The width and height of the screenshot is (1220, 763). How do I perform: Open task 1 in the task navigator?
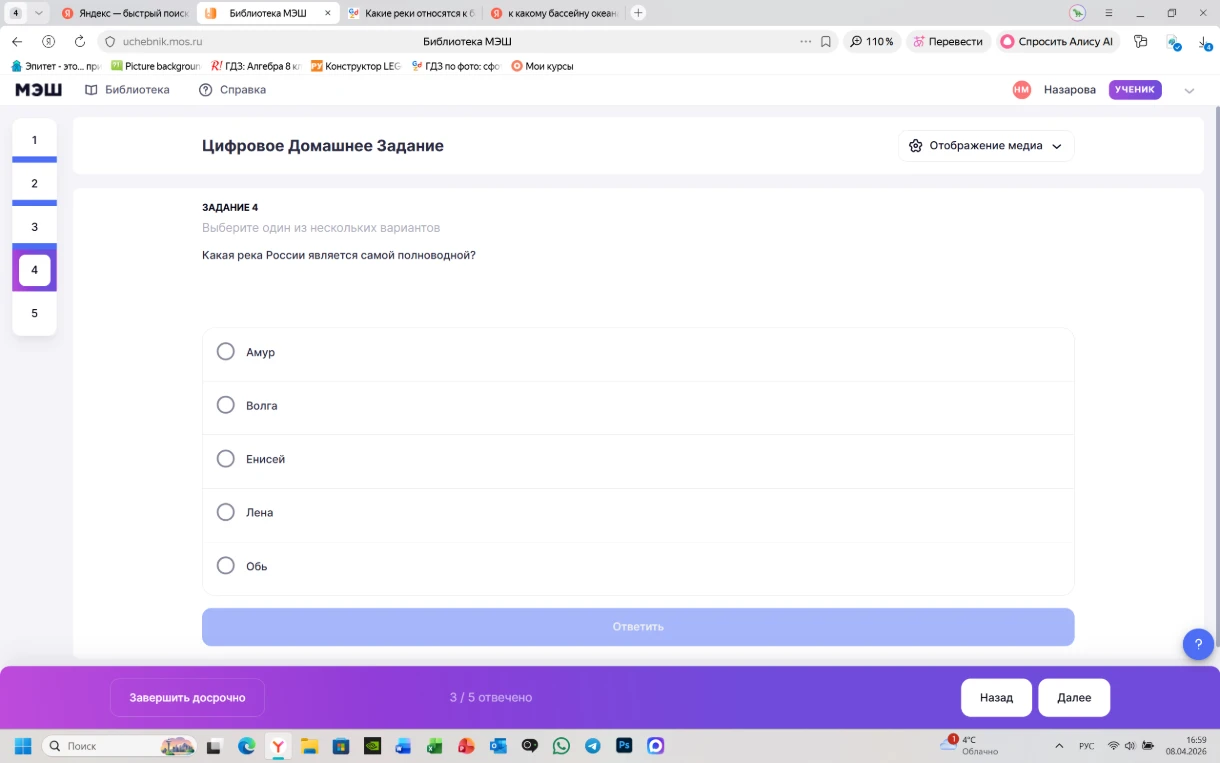tap(34, 140)
